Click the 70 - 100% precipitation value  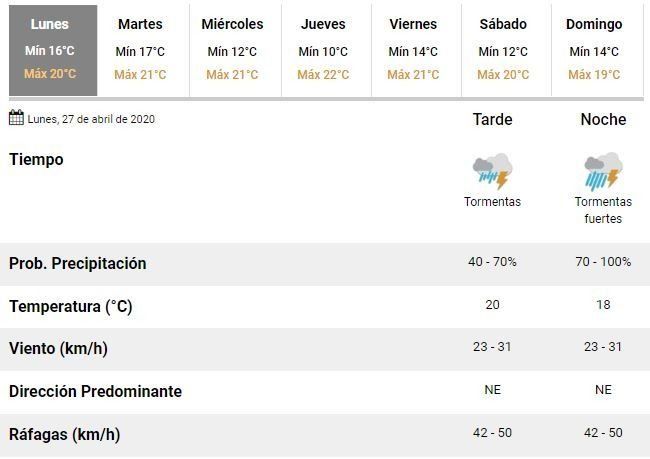603,262
